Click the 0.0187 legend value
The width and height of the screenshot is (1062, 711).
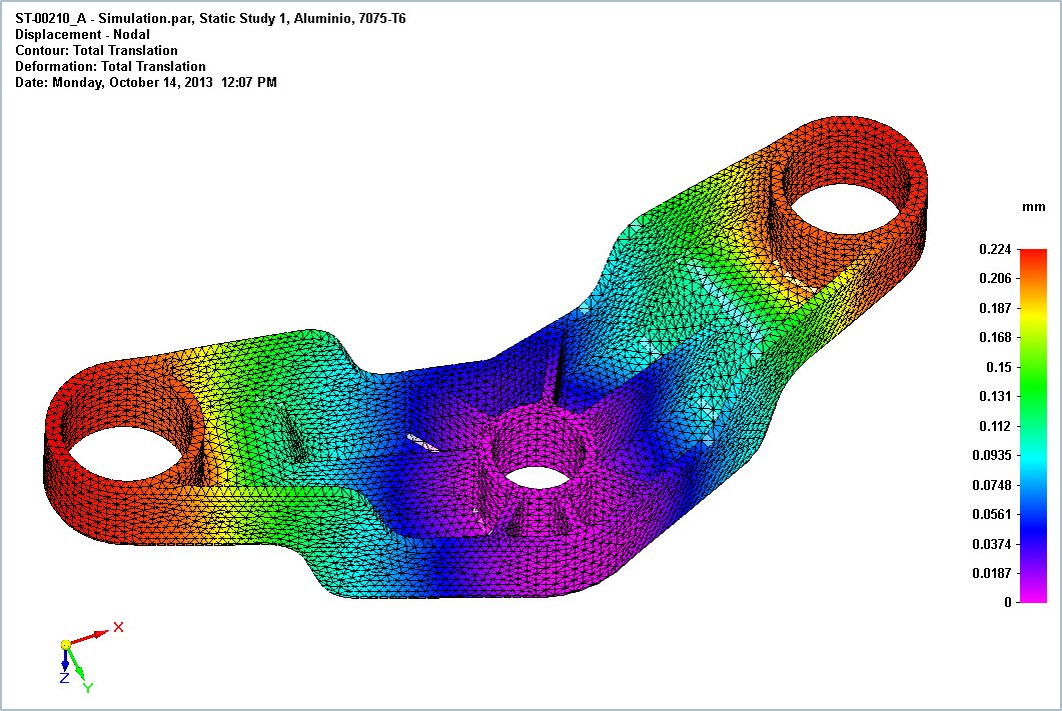pos(992,573)
